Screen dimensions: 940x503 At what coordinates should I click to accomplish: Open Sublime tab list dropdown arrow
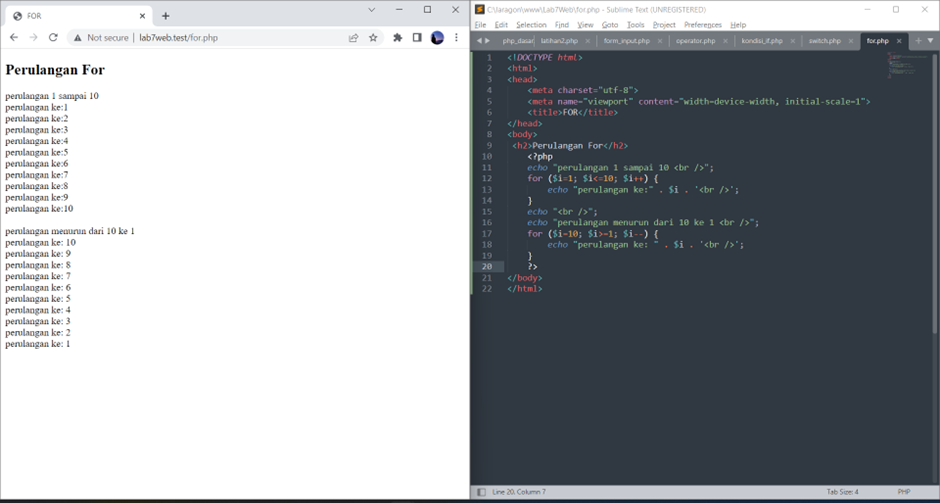[930, 41]
